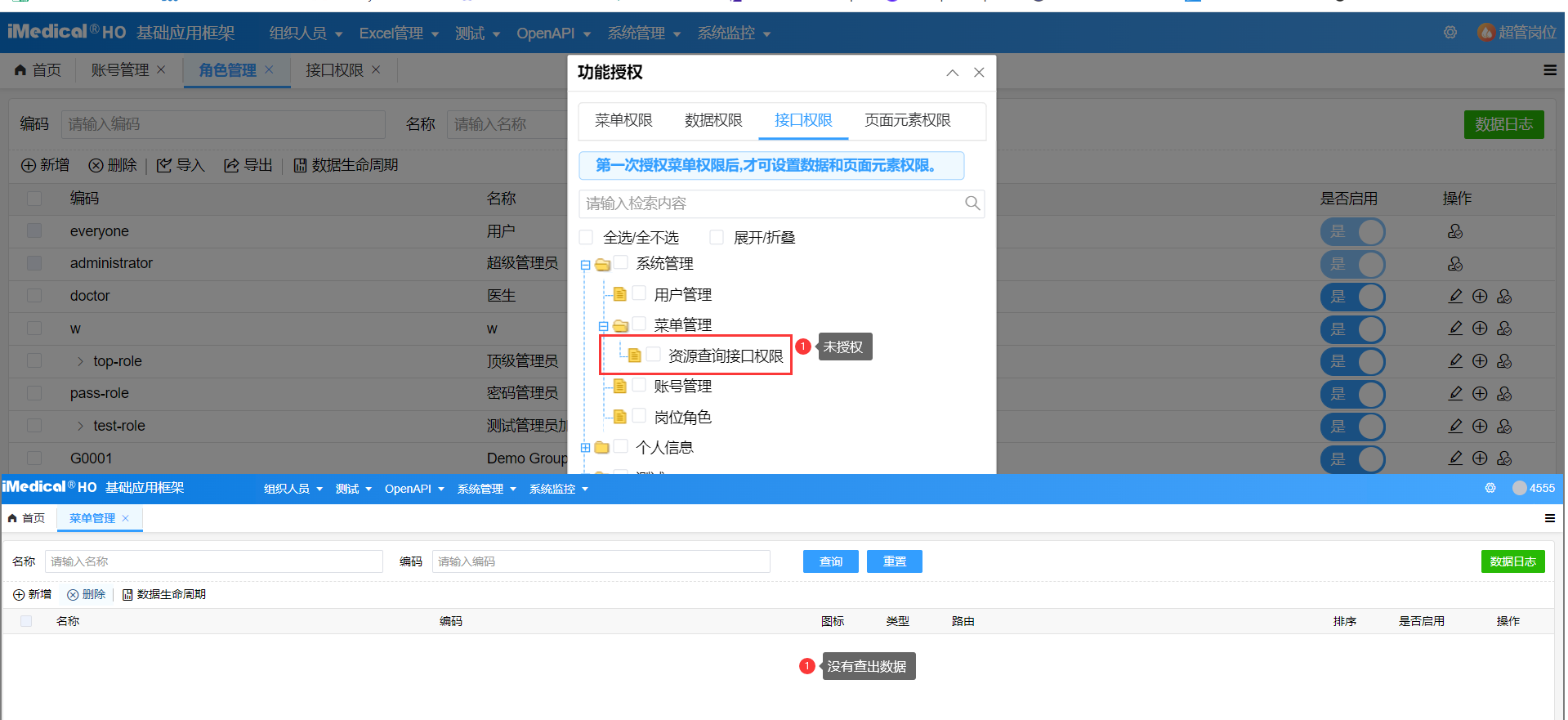Click edit pencil icon in doctor row

click(1455, 296)
